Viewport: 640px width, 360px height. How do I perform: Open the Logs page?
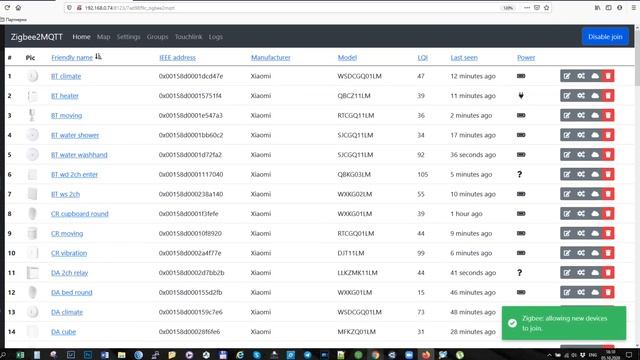click(216, 37)
